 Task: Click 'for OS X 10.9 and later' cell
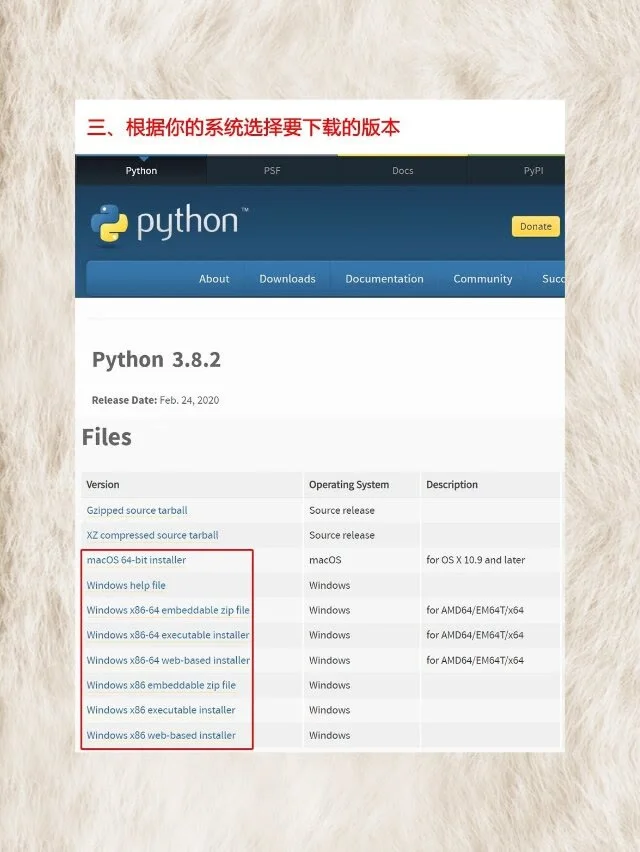click(x=475, y=560)
